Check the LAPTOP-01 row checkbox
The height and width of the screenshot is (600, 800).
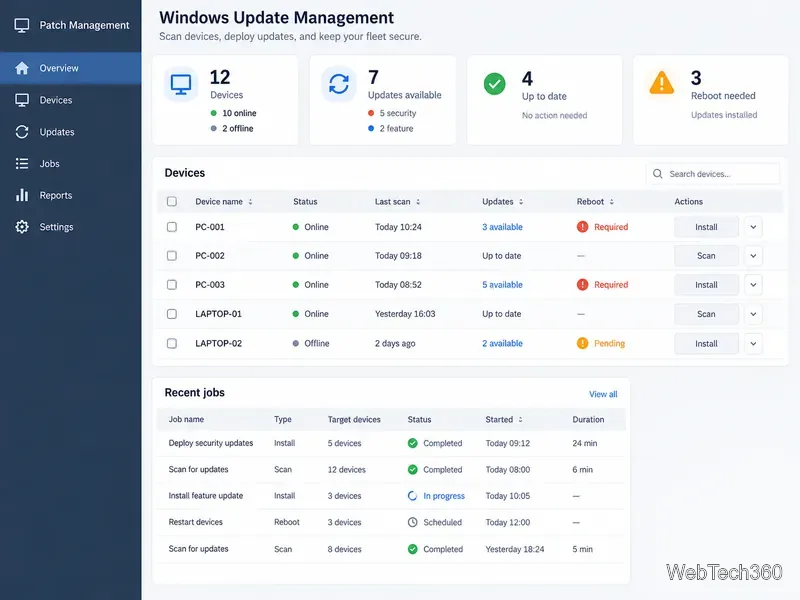[x=172, y=314]
